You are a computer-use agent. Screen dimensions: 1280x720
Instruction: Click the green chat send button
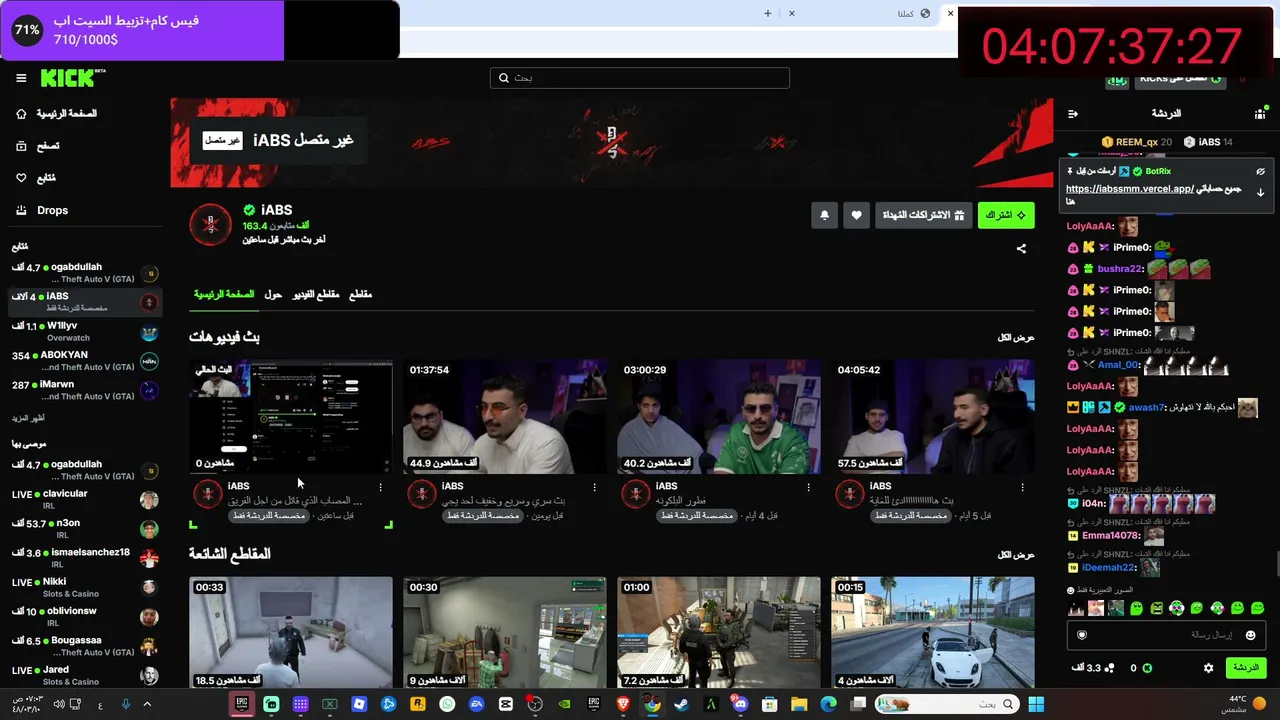click(1245, 668)
